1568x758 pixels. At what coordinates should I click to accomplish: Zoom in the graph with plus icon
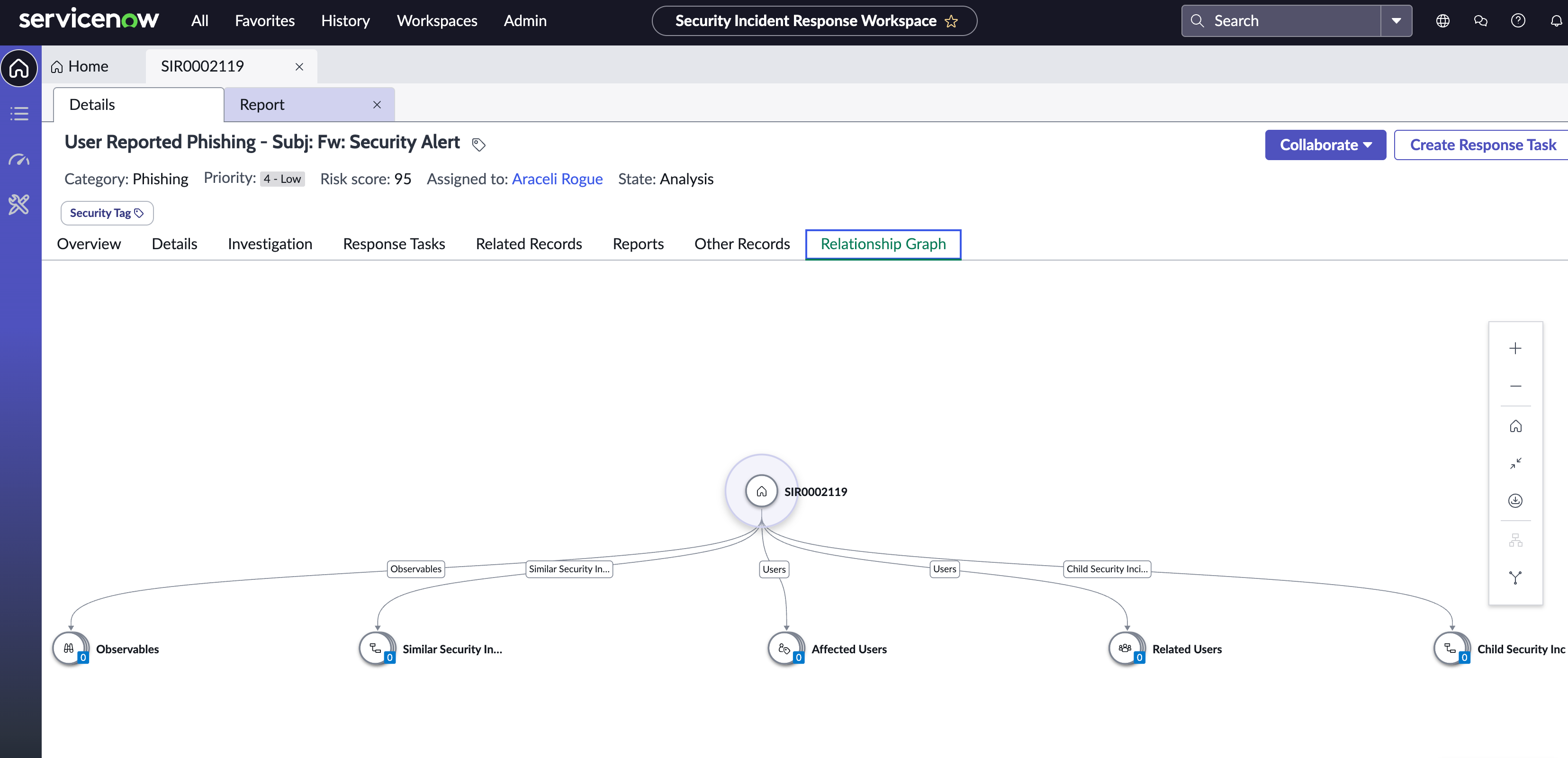pyautogui.click(x=1515, y=348)
